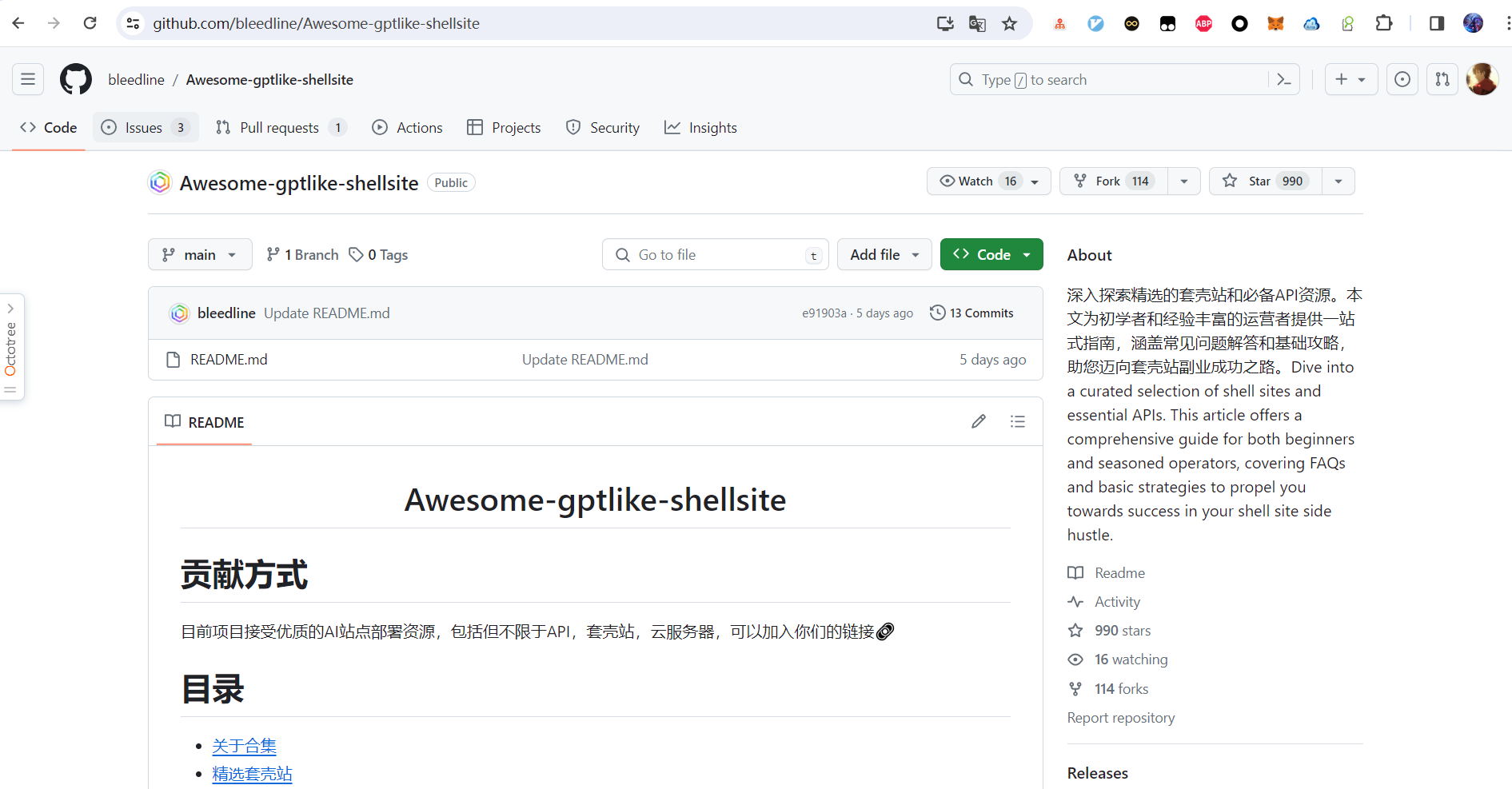Screen dimensions: 1512x789
Task: Open the 114 forks link in About
Action: tap(1108, 689)
